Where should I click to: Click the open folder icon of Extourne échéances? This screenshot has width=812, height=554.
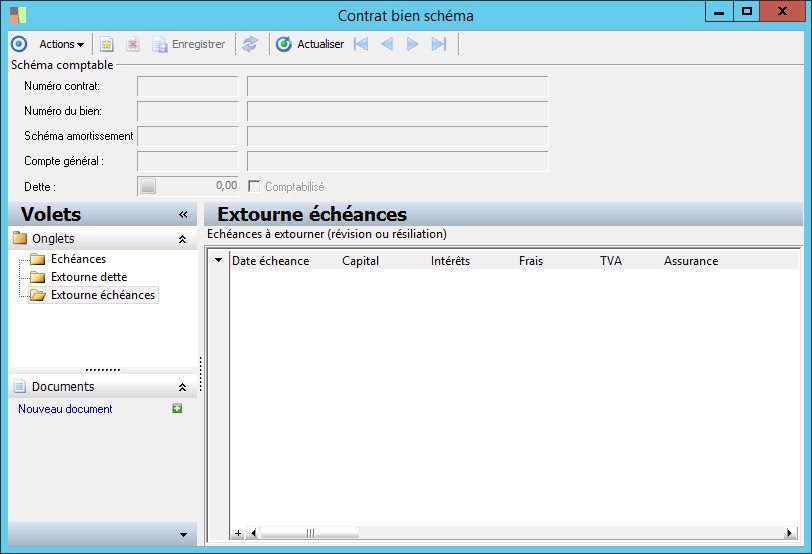(37, 295)
